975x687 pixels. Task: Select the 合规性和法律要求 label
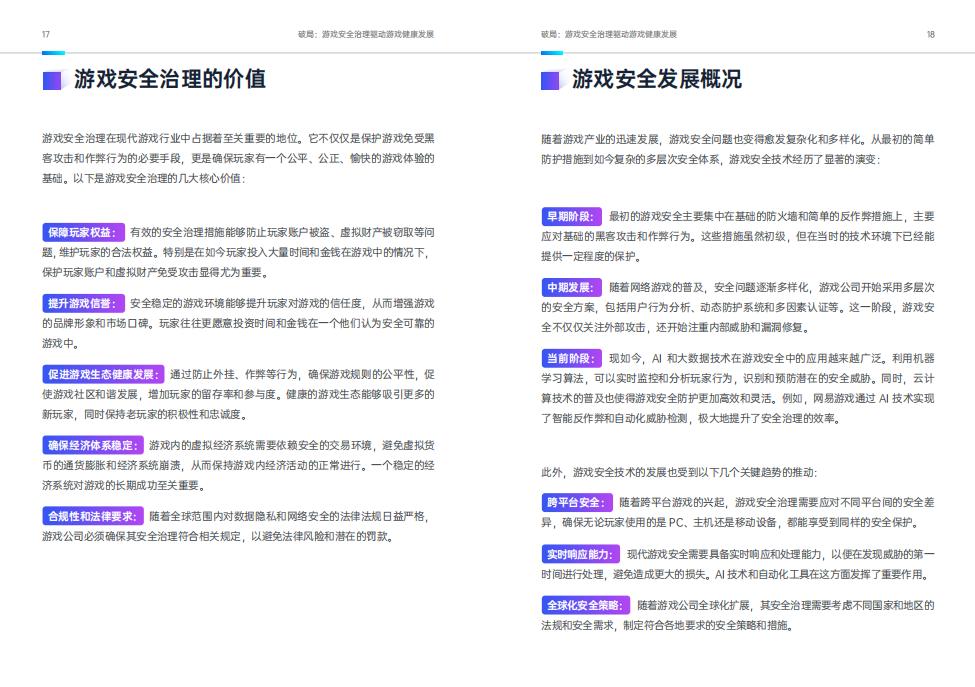[x=93, y=516]
